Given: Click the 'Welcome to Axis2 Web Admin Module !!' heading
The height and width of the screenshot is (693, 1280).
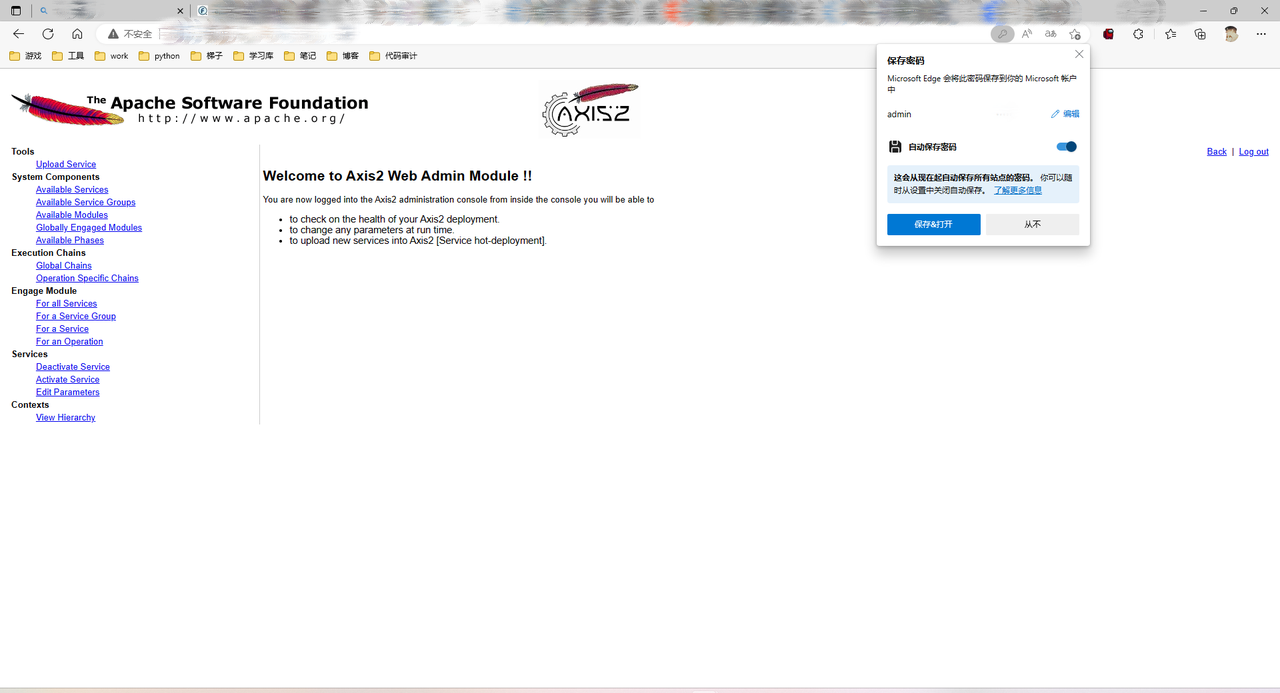Looking at the screenshot, I should 397,176.
